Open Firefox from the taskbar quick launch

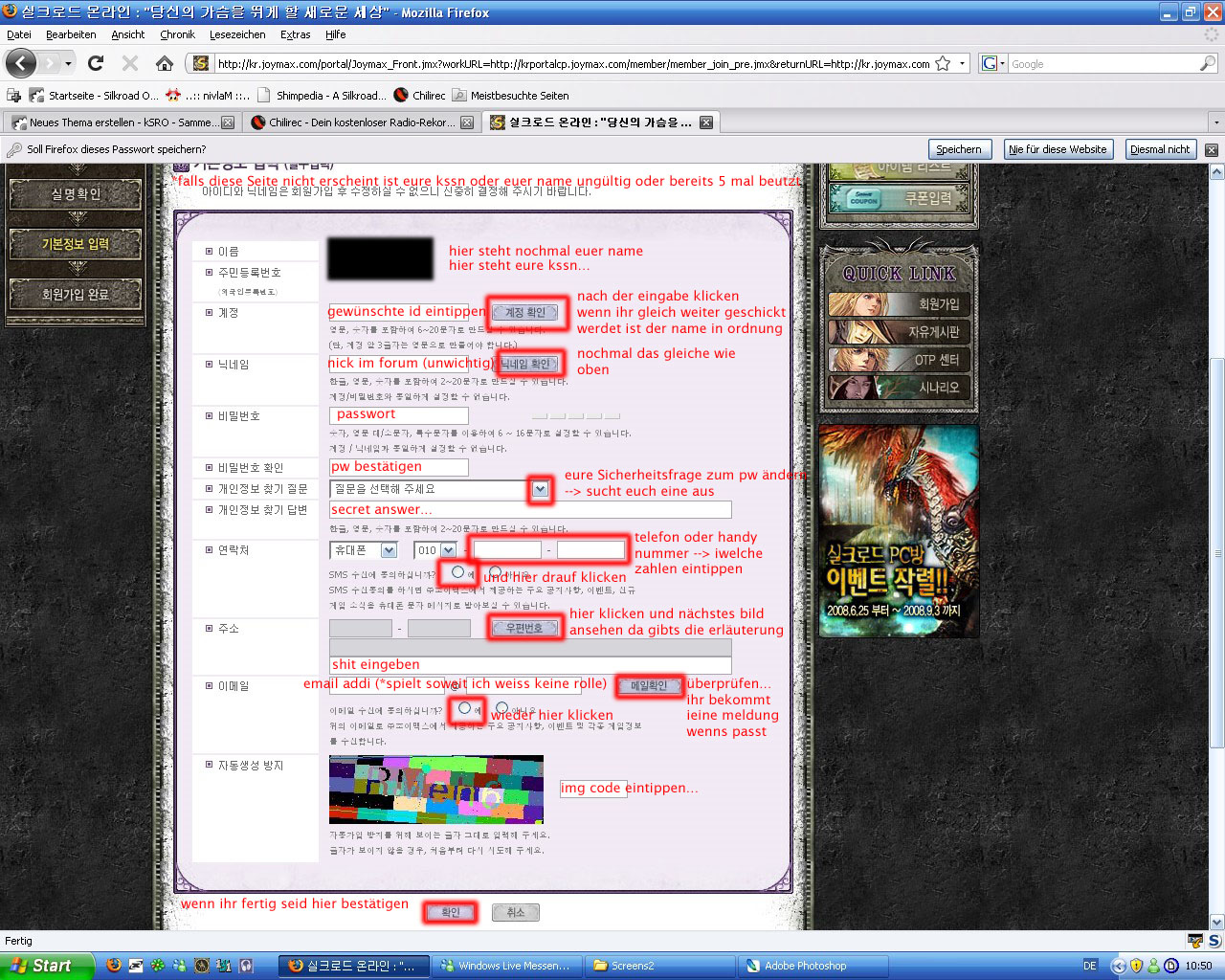(x=113, y=966)
